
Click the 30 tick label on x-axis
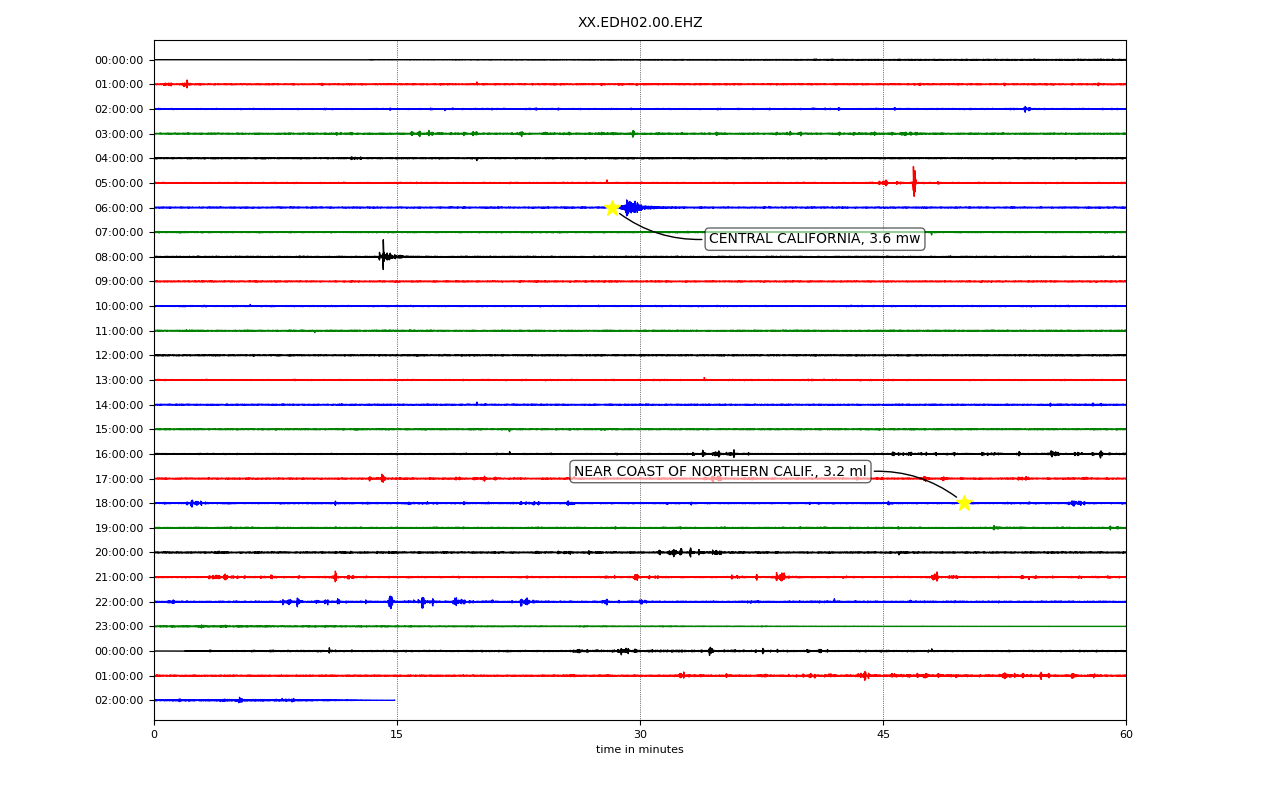coord(640,735)
